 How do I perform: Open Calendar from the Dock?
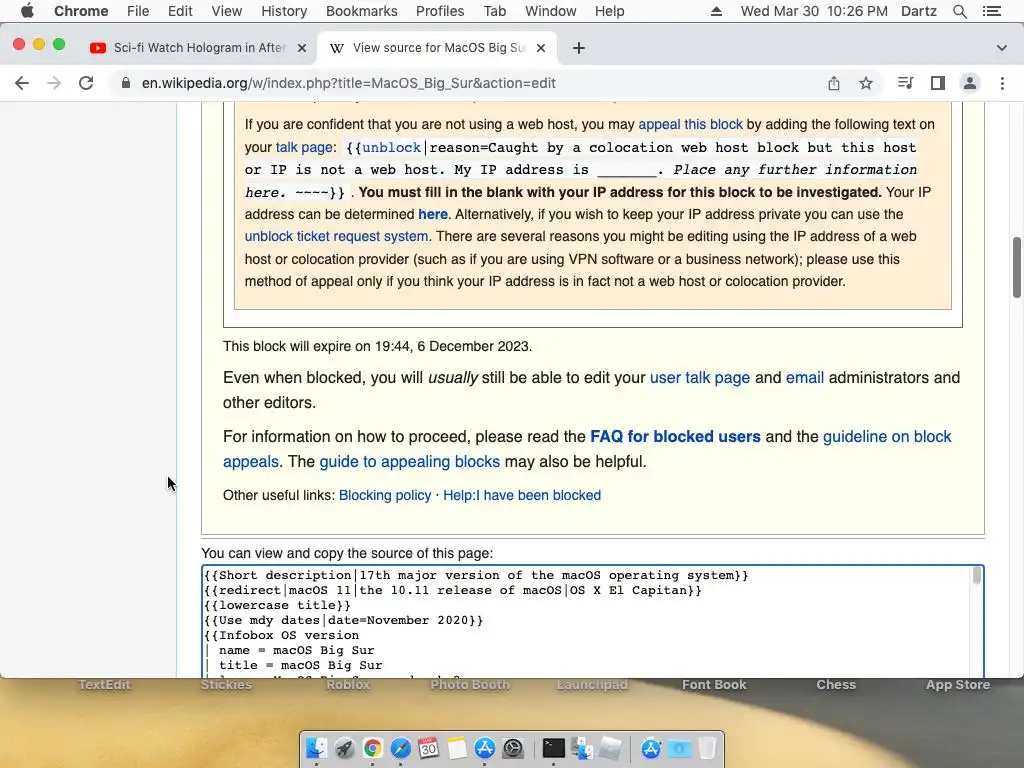[x=429, y=748]
